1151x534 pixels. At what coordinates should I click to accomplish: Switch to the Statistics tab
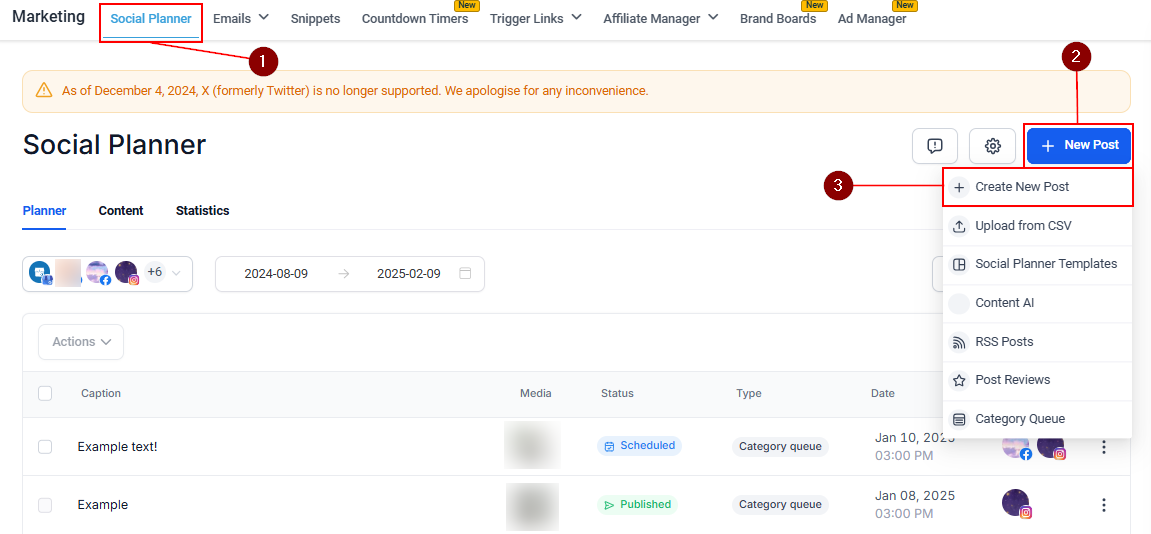pyautogui.click(x=203, y=211)
